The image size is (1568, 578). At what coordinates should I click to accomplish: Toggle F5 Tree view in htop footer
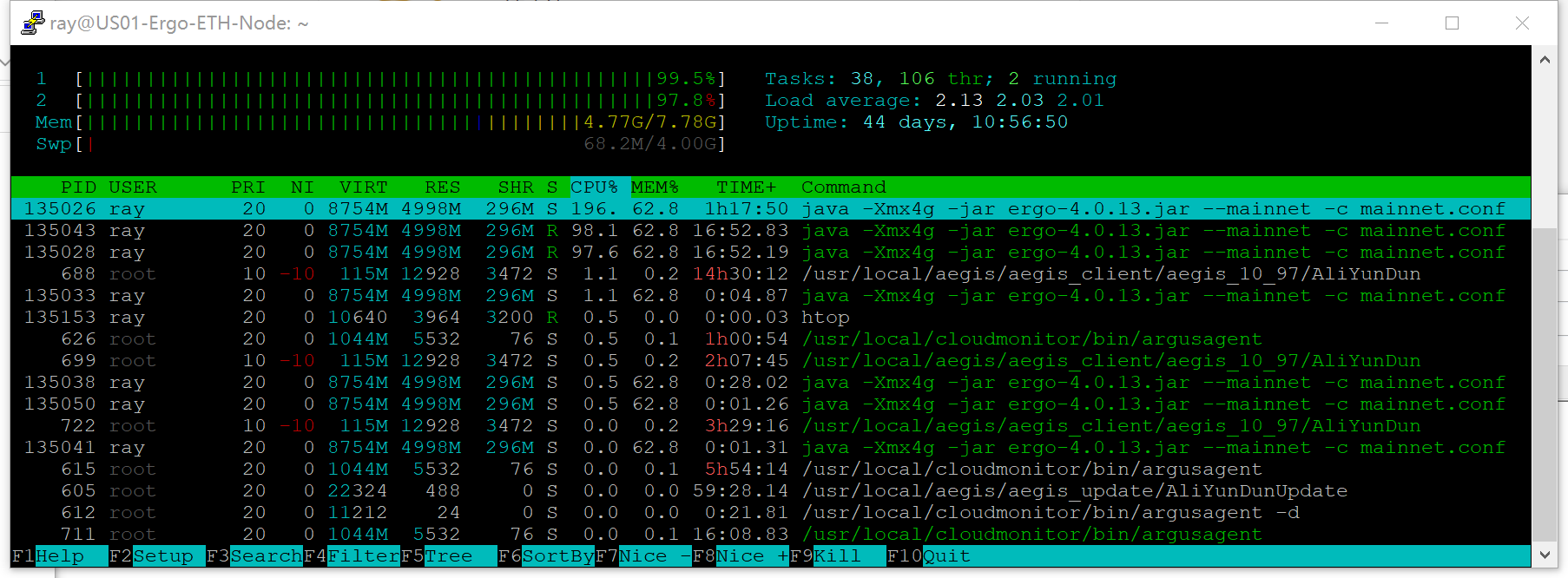click(x=449, y=556)
